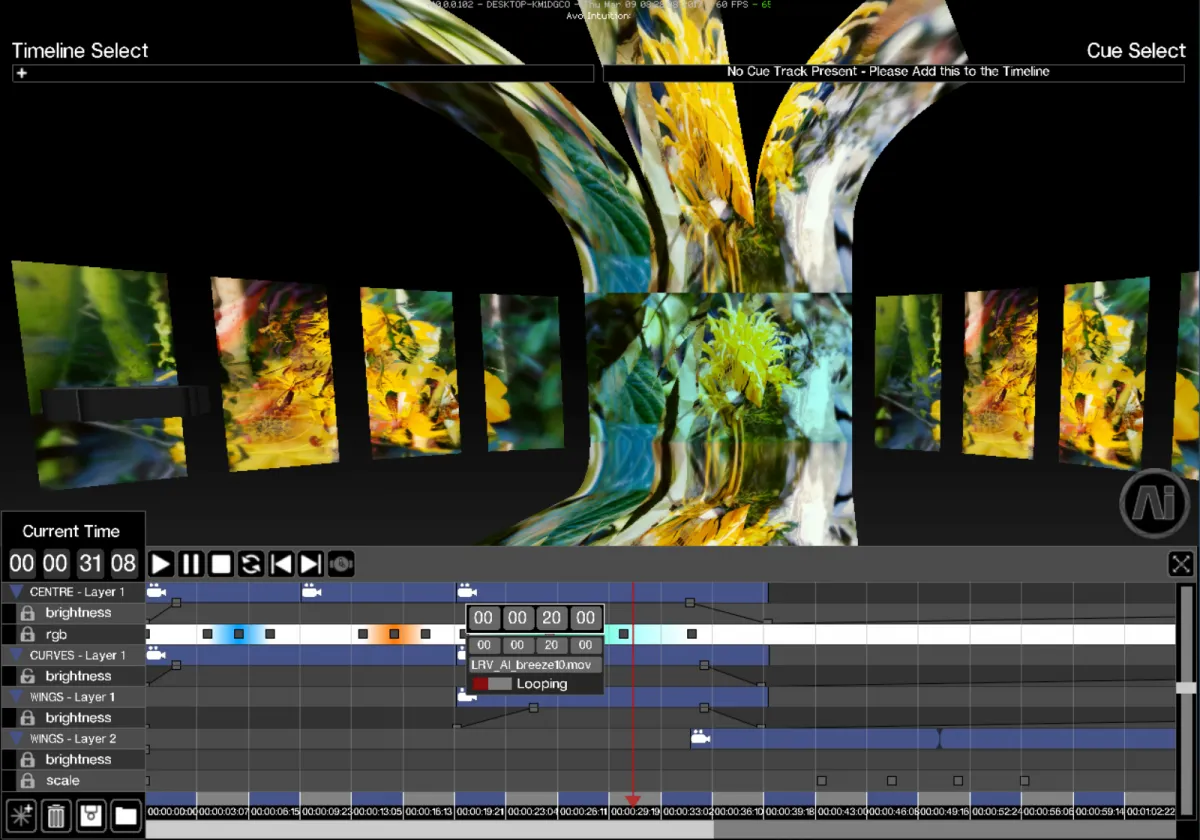Save the timeline with the floppy disk icon
Screen dimensions: 1200x840
91,815
